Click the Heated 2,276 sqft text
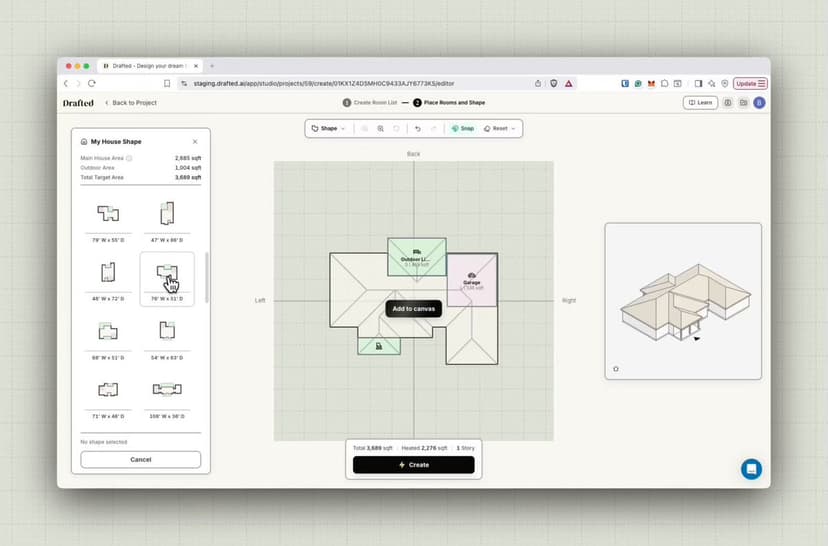The height and width of the screenshot is (546, 828). pos(424,448)
